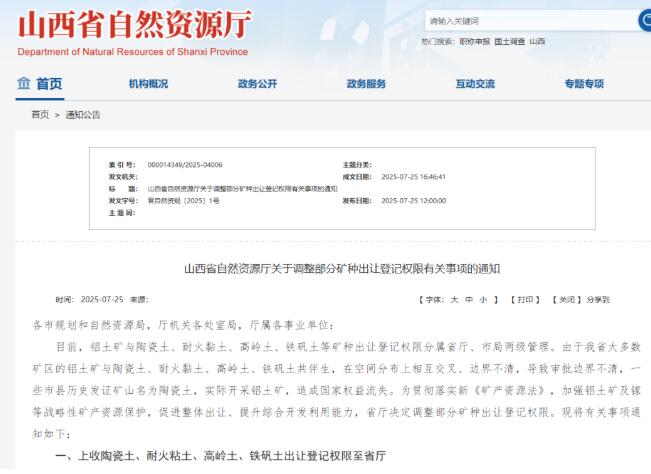Click the document title in the info box
Viewport: 651px width, 474px height.
[x=242, y=189]
